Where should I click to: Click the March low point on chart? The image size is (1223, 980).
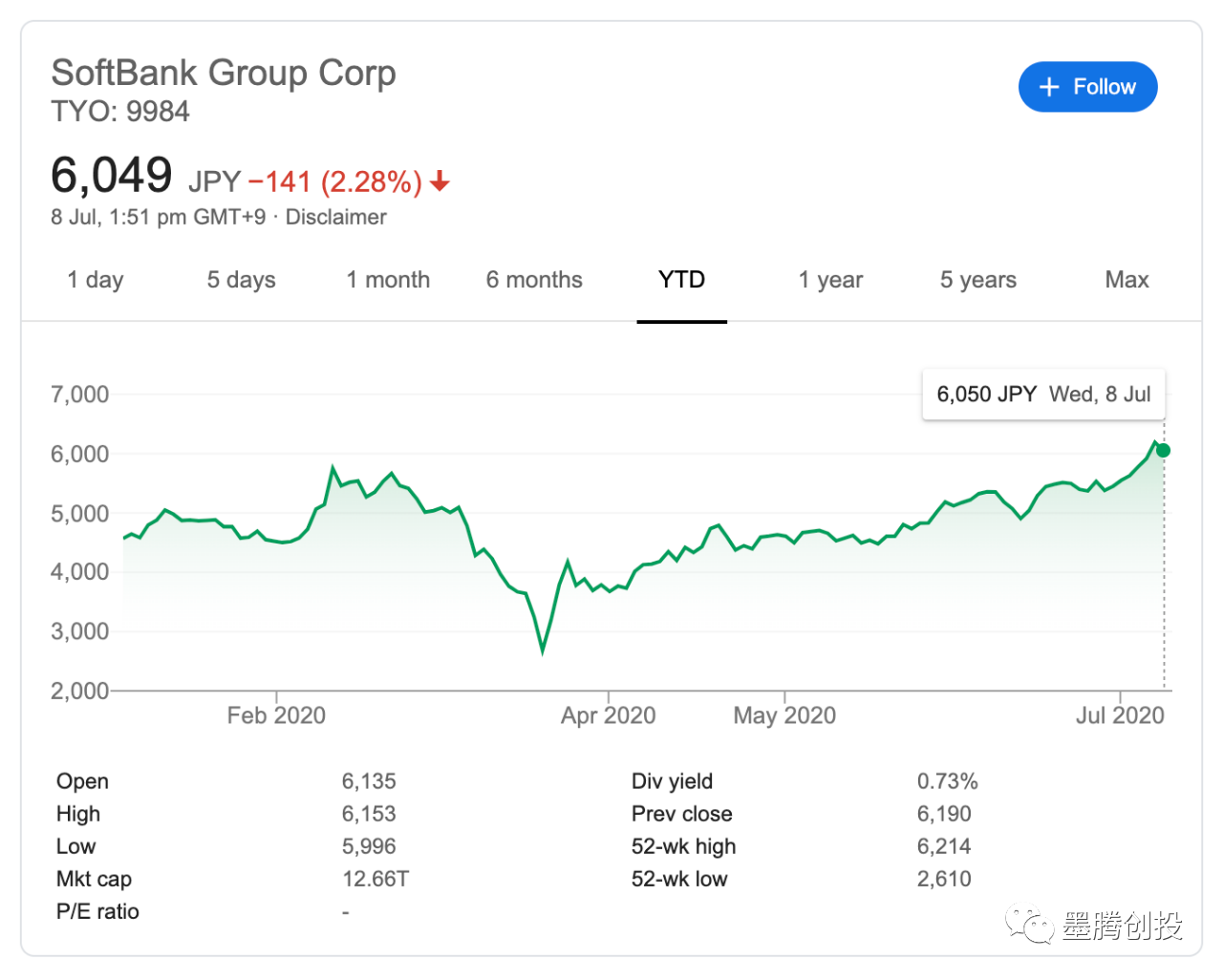coord(543,650)
